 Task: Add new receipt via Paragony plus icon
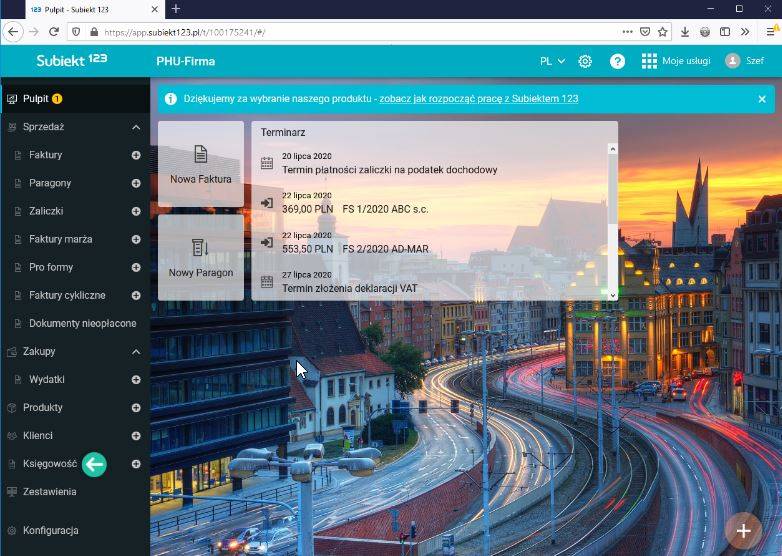(136, 183)
